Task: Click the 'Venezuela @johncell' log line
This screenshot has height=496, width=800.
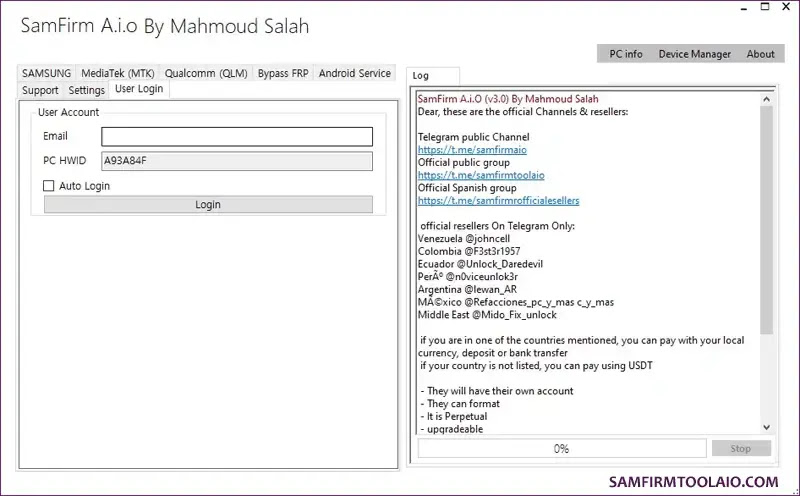Action: click(464, 239)
